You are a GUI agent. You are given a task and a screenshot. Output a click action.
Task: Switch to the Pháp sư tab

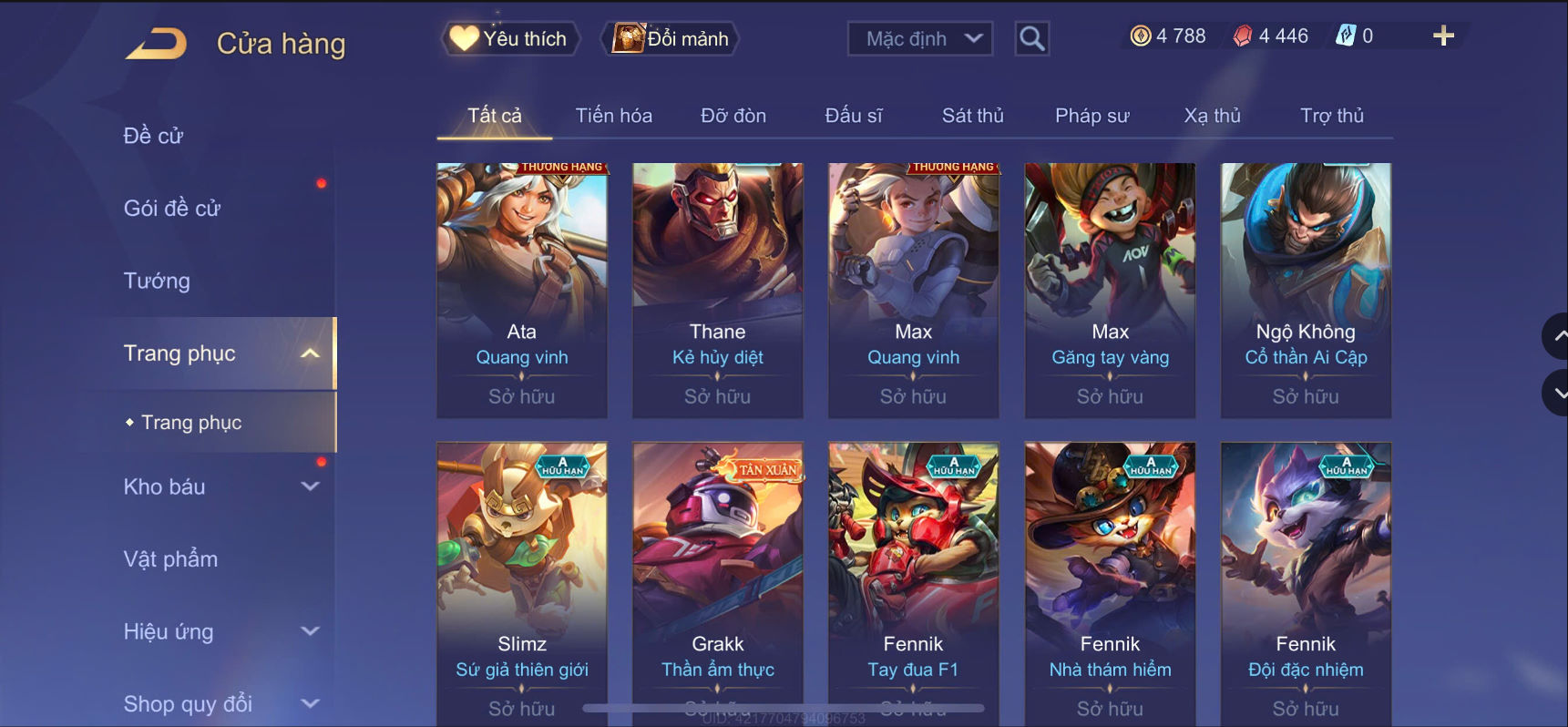[x=1091, y=116]
